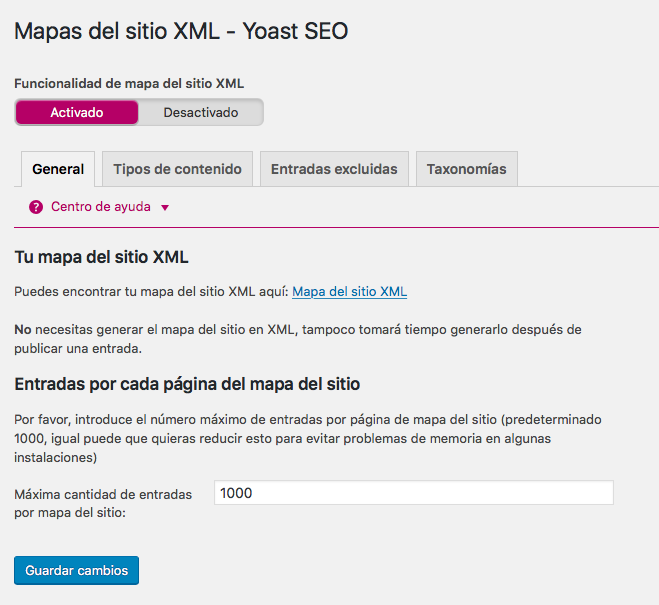
Task: Click the Entradas por cada página heading
Action: coord(187,383)
